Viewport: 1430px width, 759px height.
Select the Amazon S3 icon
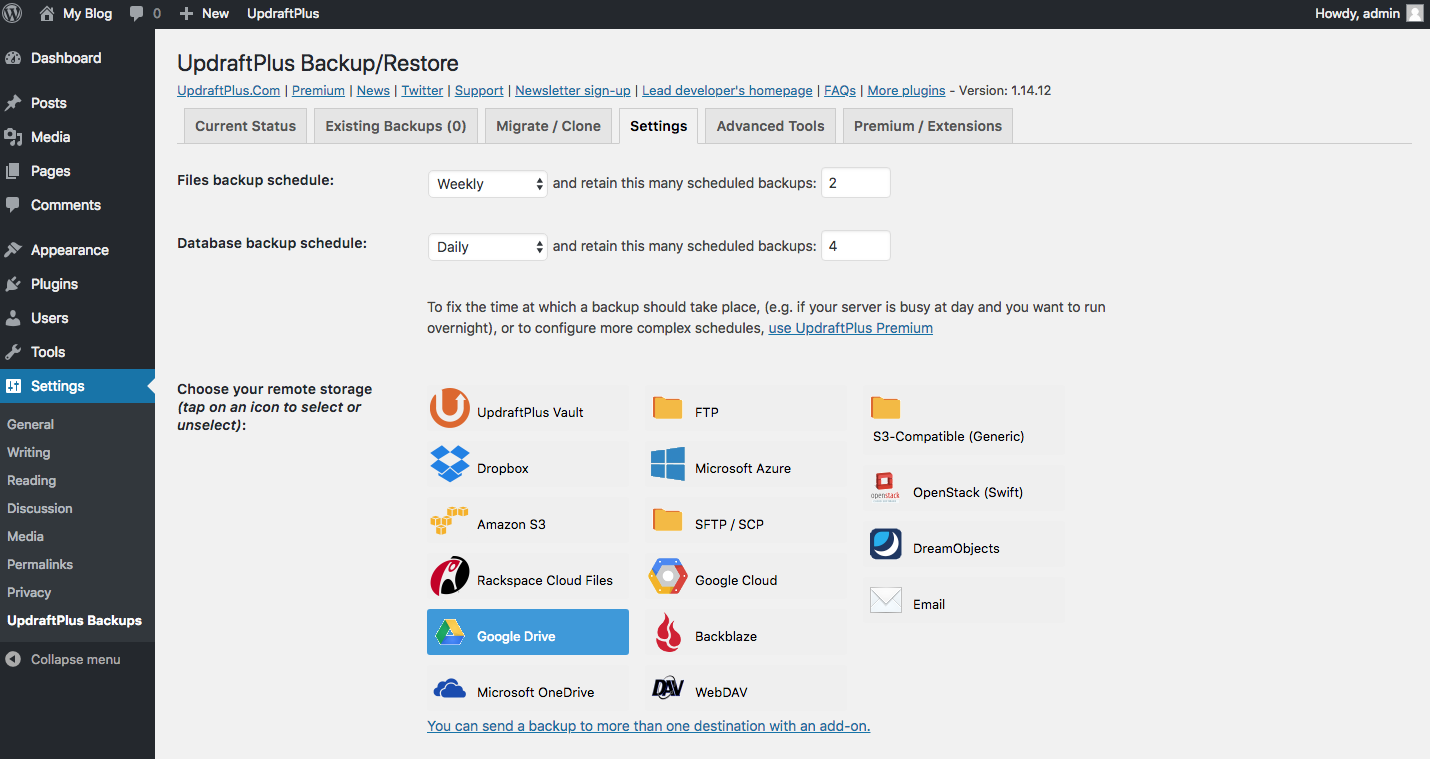(450, 520)
